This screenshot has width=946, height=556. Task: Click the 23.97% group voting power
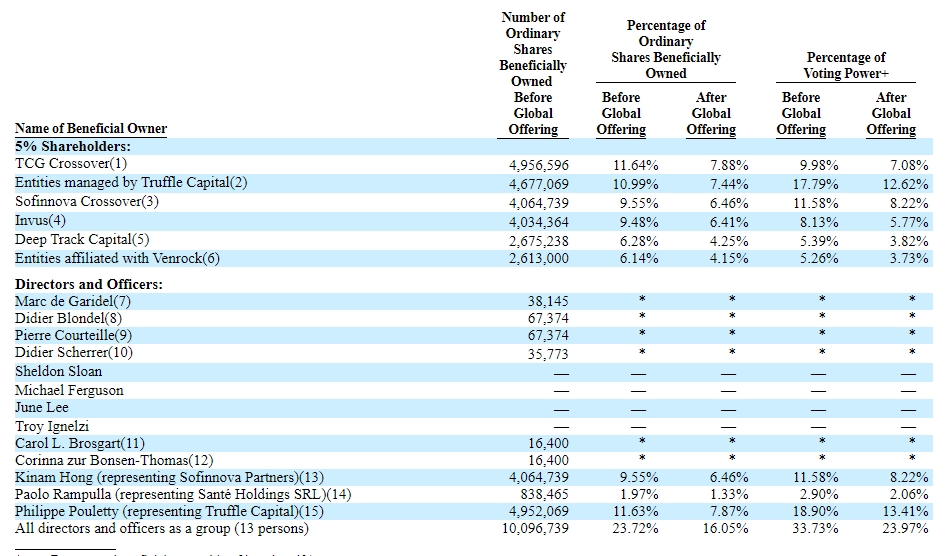pyautogui.click(x=906, y=528)
